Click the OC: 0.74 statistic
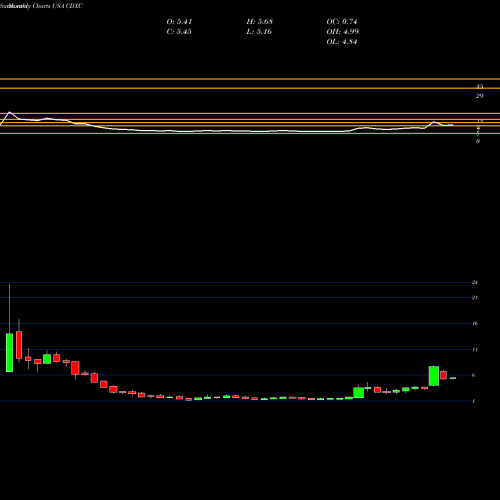The width and height of the screenshot is (500, 500). point(342,22)
